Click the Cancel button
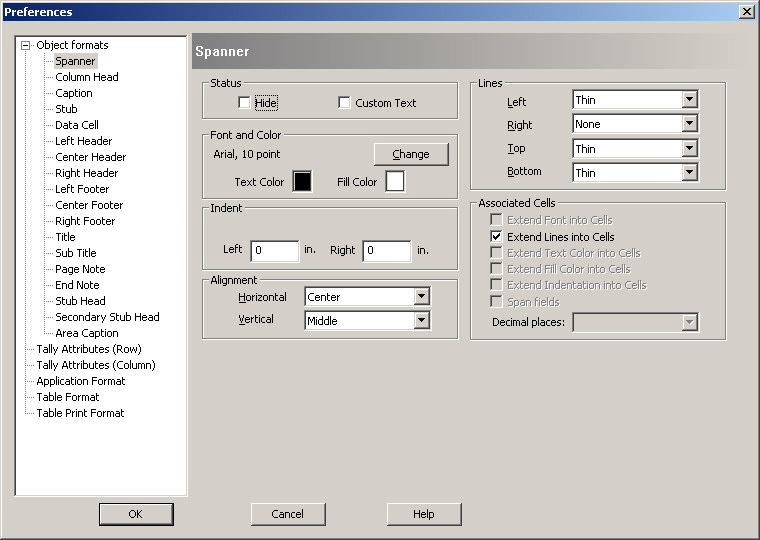760x540 pixels. [x=288, y=514]
